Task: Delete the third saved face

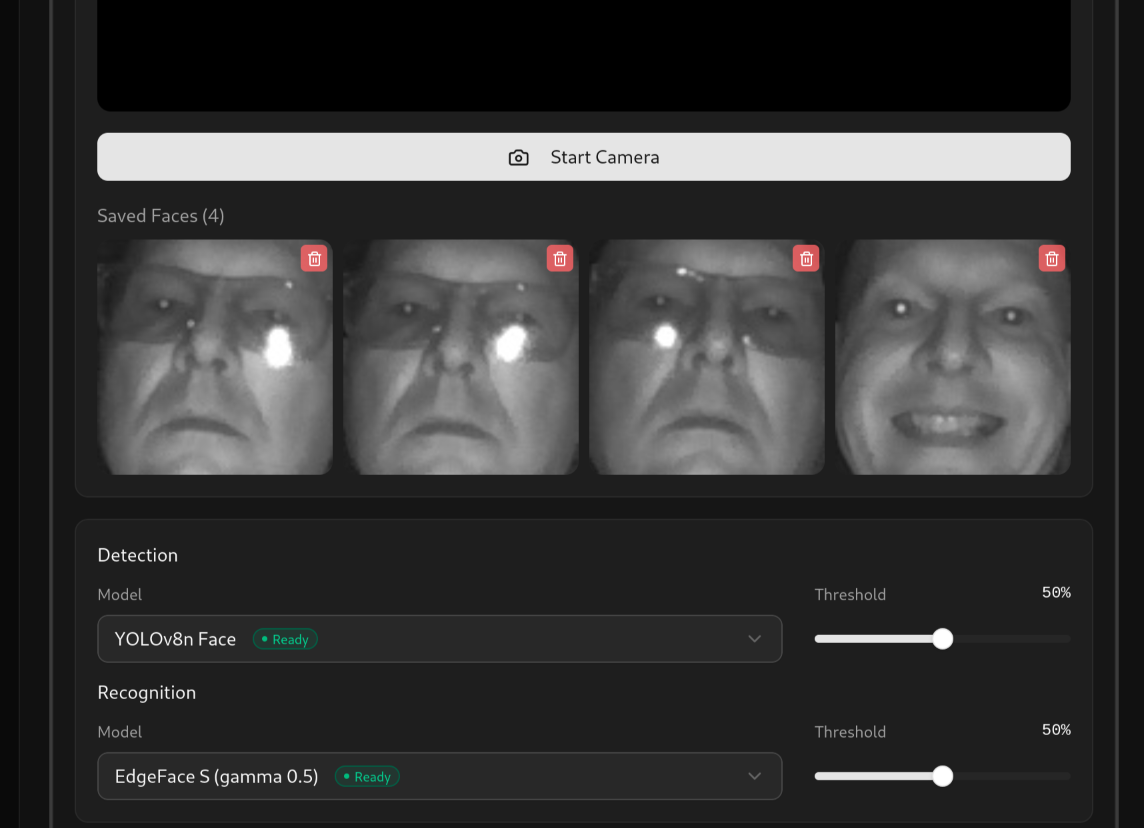Action: pyautogui.click(x=806, y=258)
